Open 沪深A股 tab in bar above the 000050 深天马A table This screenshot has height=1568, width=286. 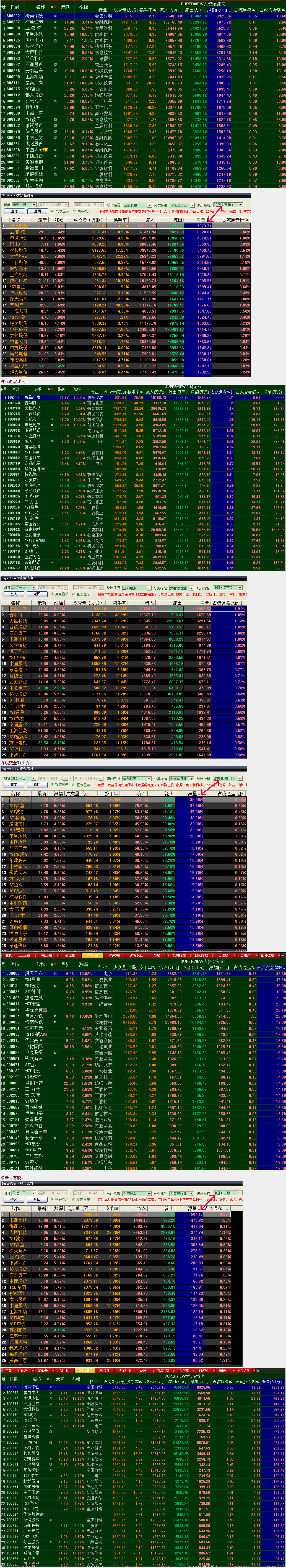tap(92, 955)
